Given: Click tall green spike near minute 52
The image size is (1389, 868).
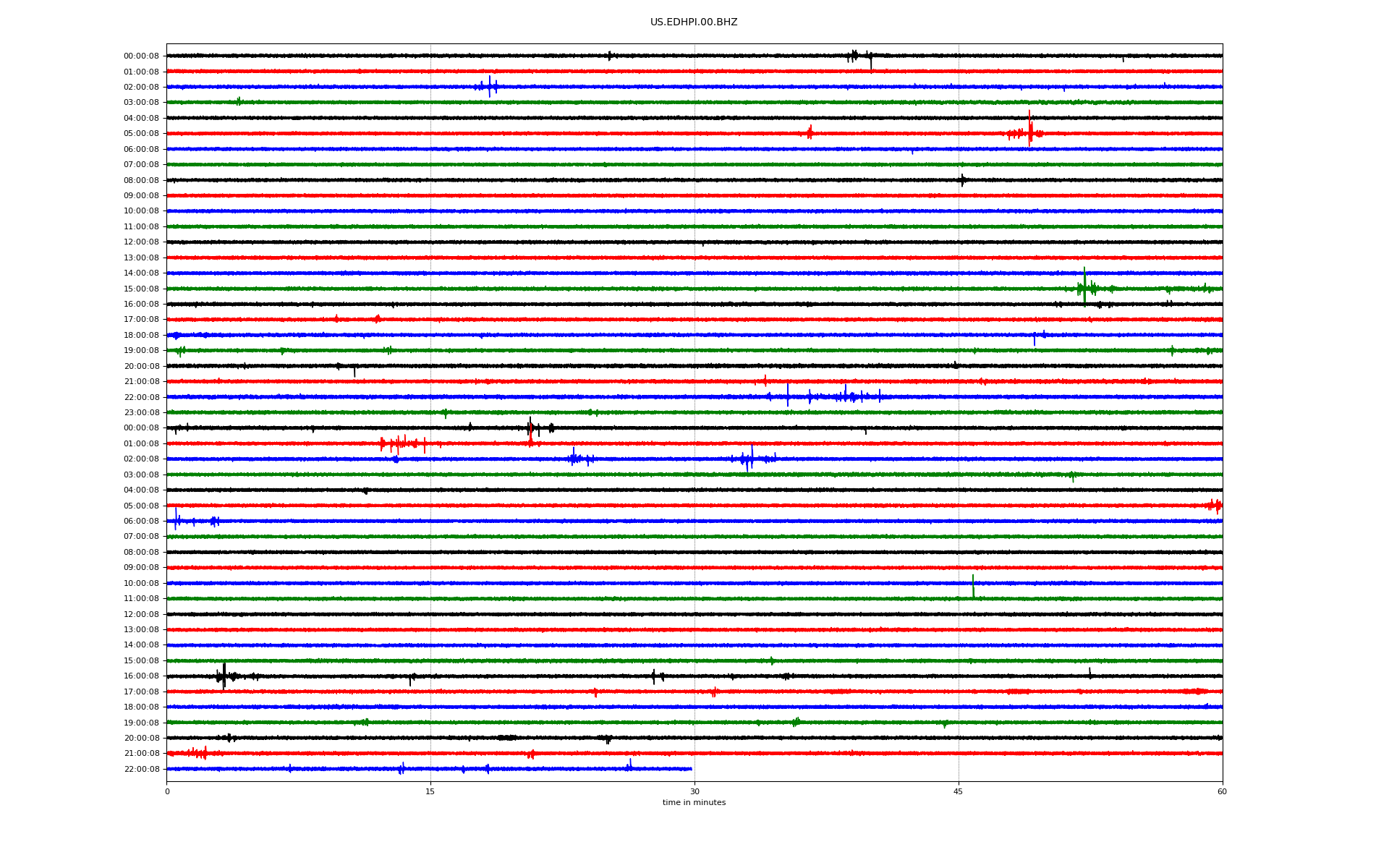Looking at the screenshot, I should [1084, 286].
